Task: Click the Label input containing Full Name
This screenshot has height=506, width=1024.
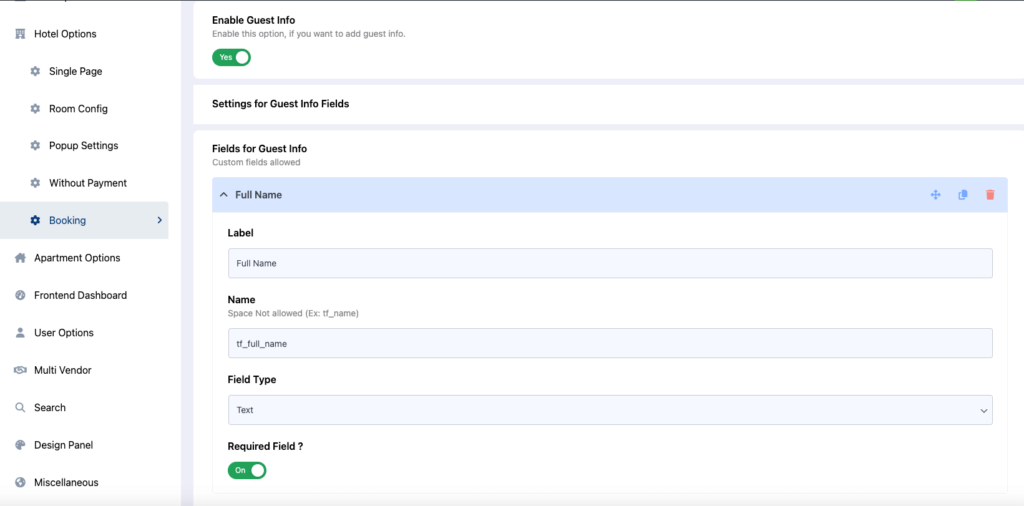Action: pyautogui.click(x=610, y=263)
